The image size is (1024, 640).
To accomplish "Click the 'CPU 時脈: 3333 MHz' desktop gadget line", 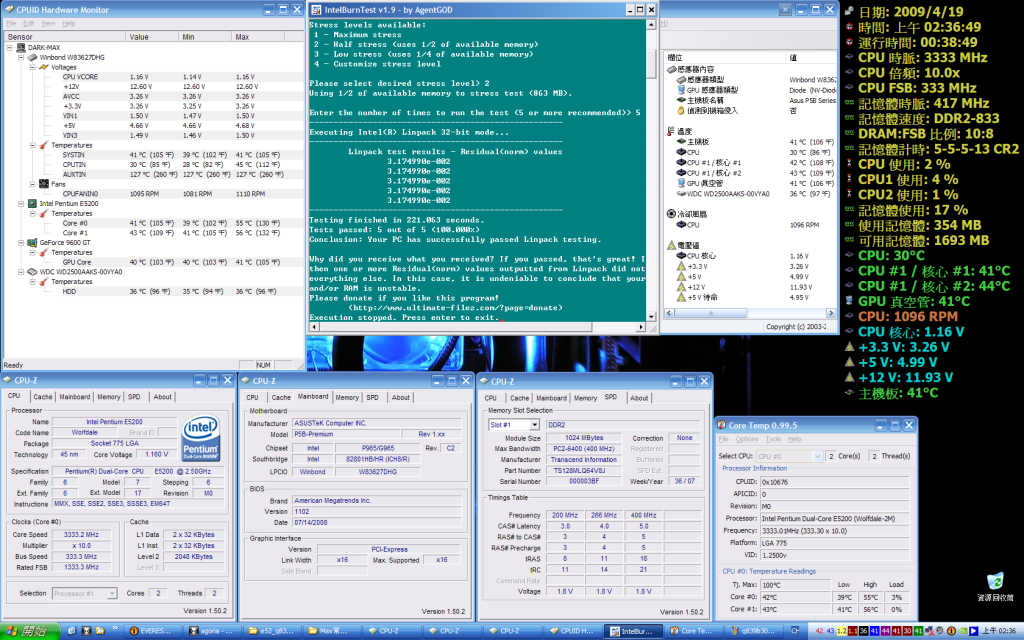I will [x=922, y=57].
